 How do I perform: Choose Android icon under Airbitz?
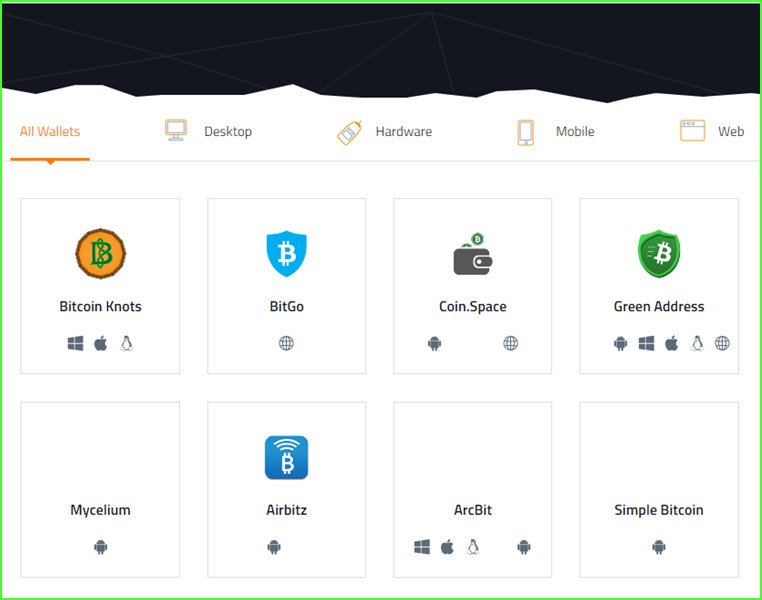(x=274, y=548)
